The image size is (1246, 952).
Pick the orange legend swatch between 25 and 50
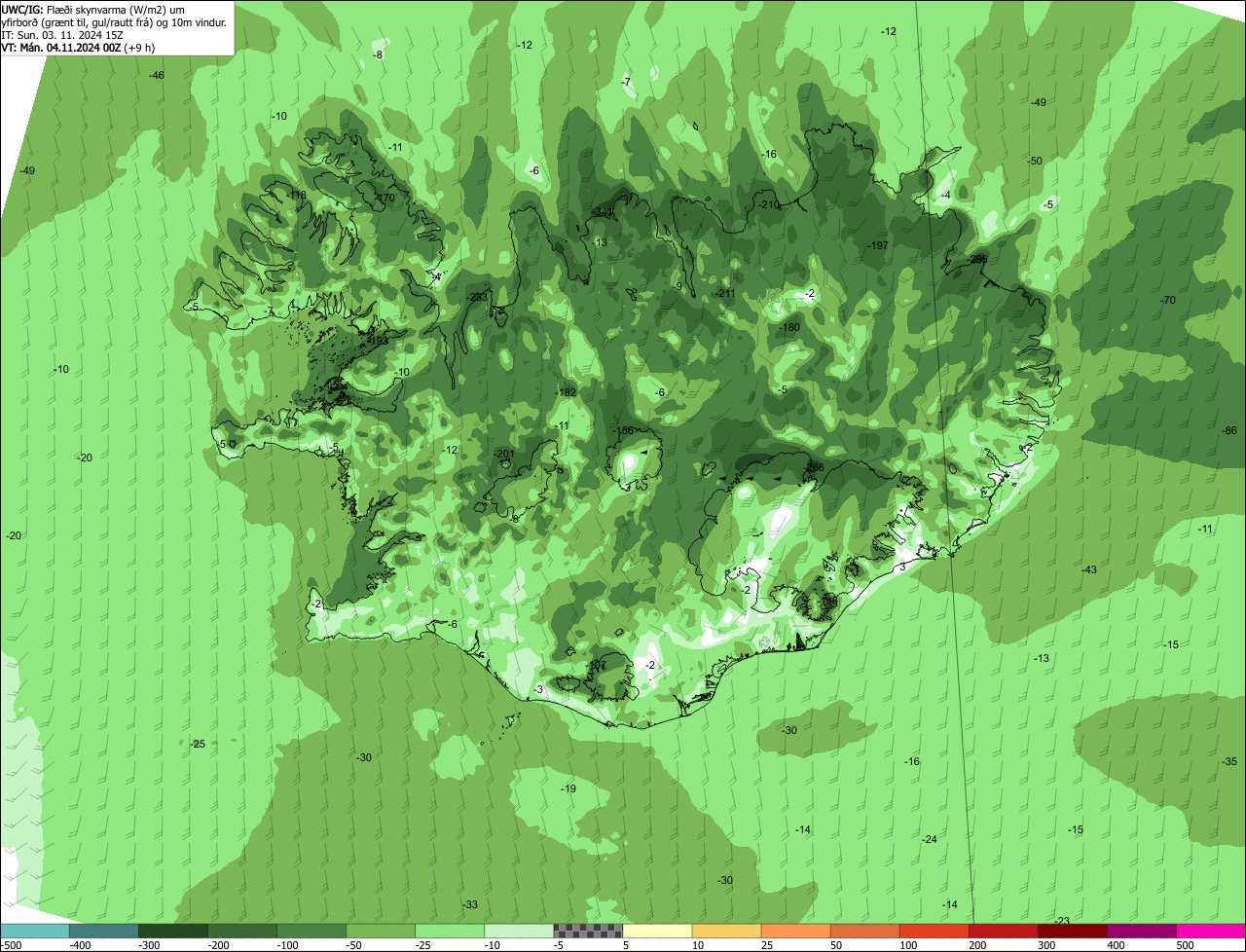click(x=795, y=932)
